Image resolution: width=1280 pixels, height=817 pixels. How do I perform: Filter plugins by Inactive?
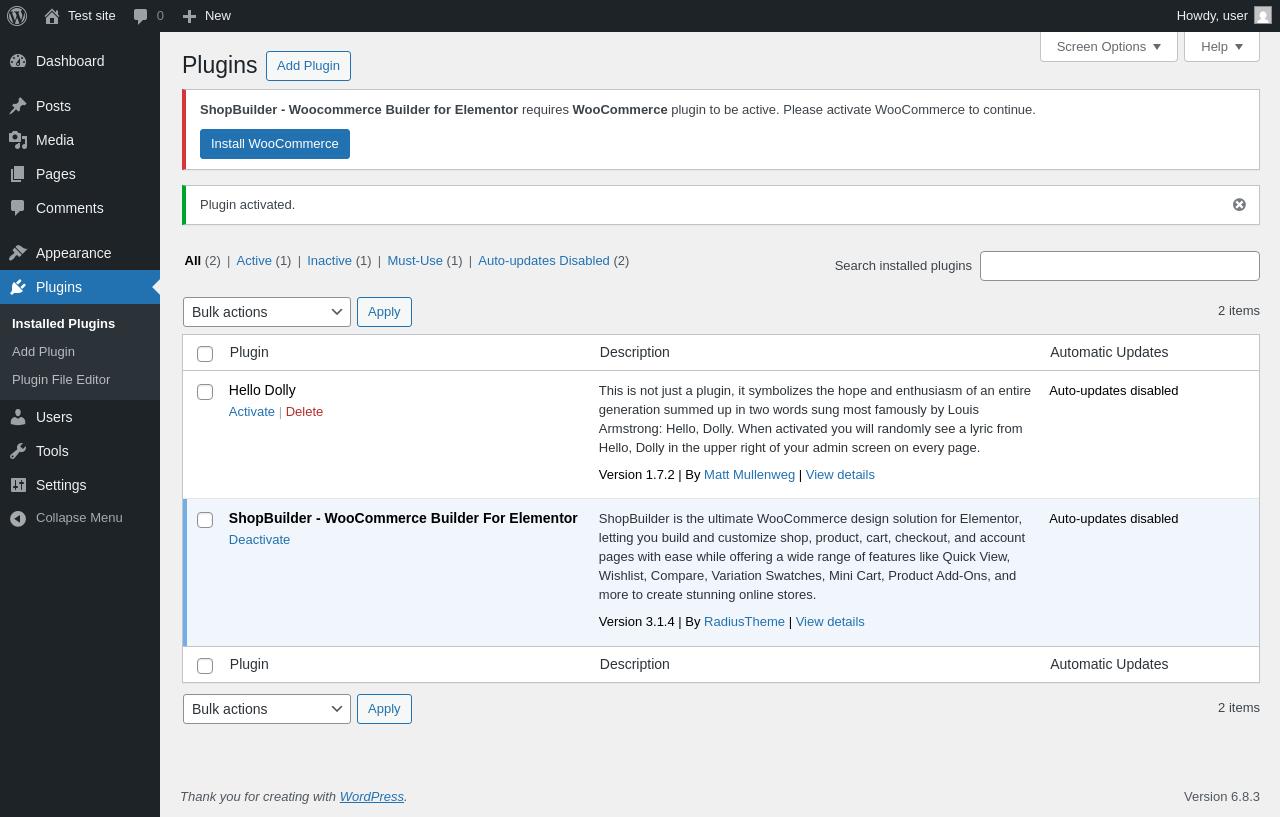pyautogui.click(x=329, y=261)
